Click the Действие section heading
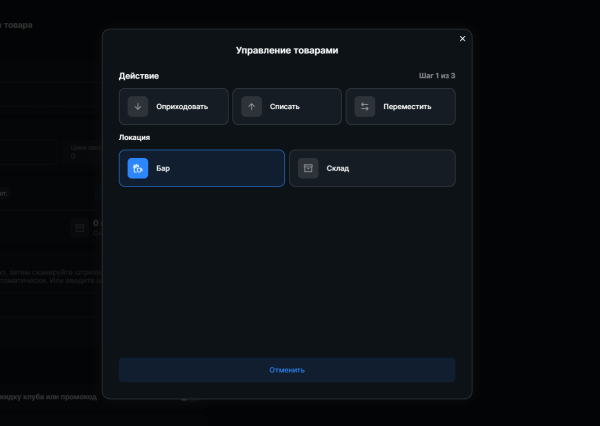 (x=139, y=76)
